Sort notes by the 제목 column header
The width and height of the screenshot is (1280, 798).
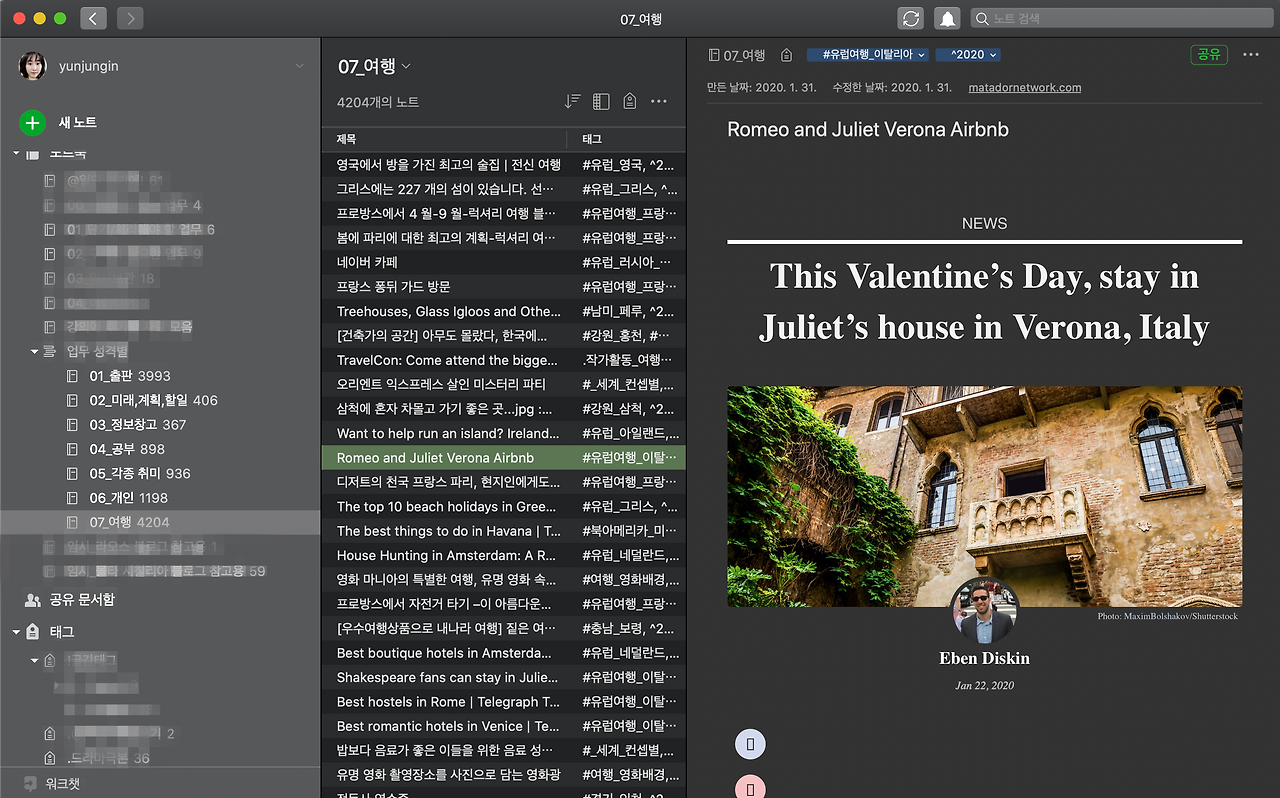coord(444,139)
